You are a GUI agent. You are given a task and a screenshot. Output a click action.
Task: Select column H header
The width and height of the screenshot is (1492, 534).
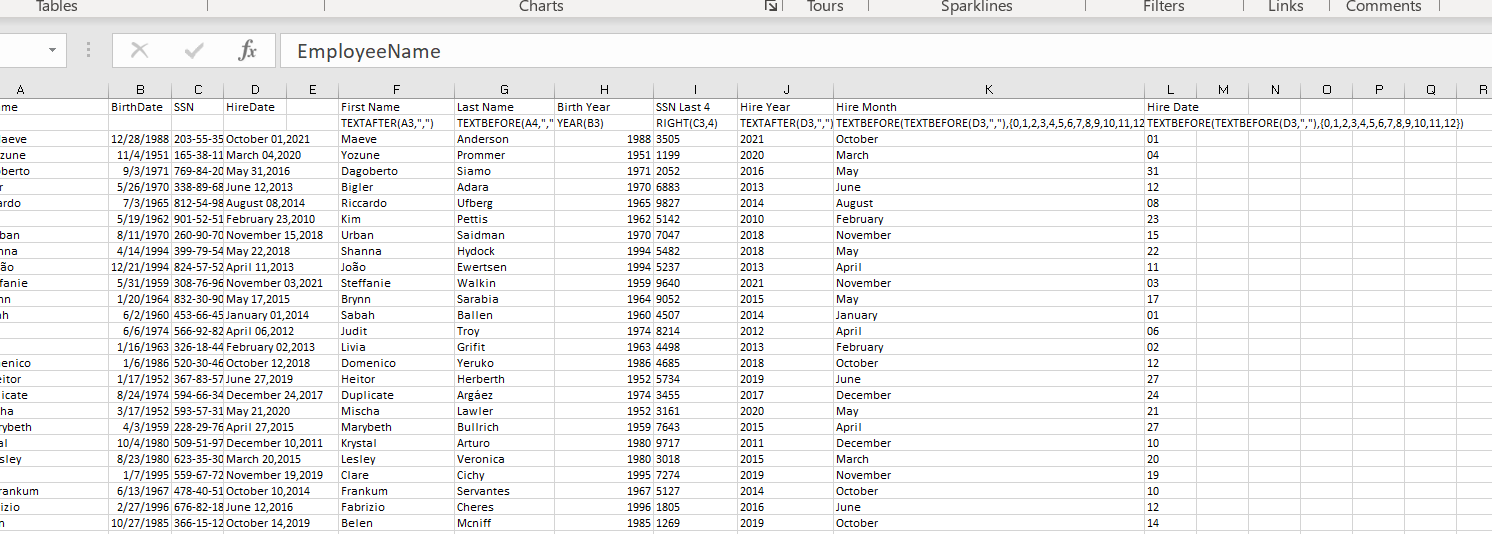click(605, 90)
